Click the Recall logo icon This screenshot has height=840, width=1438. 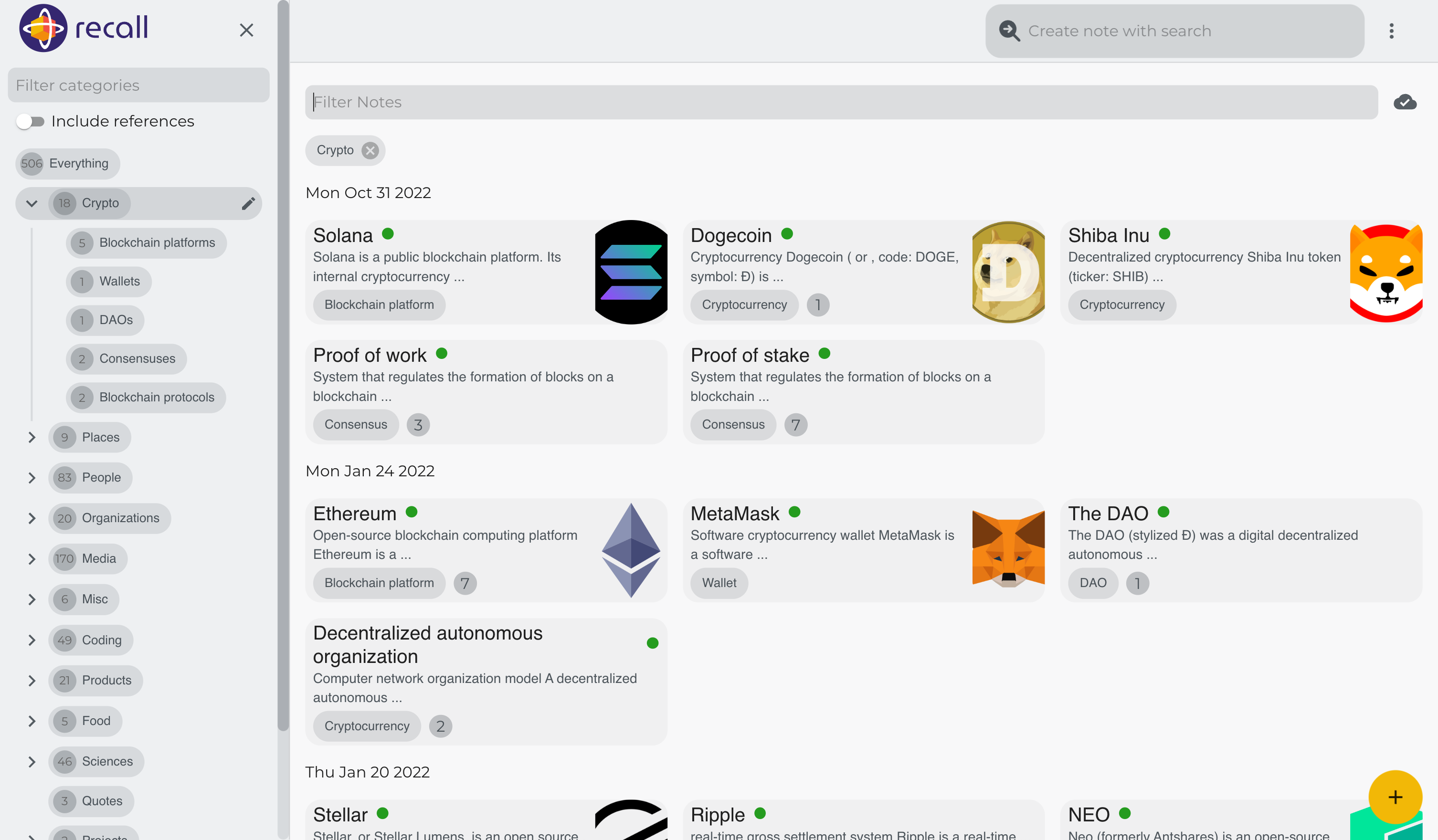click(x=43, y=28)
